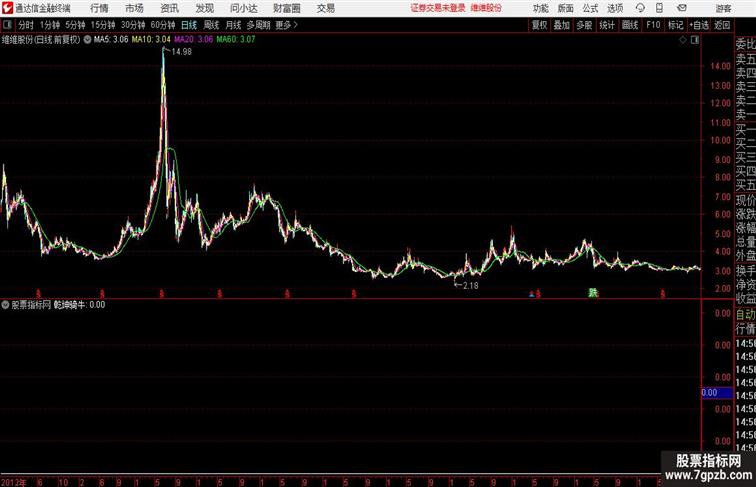Open the envelope messages icon
The height and width of the screenshot is (487, 756).
(x=682, y=8)
